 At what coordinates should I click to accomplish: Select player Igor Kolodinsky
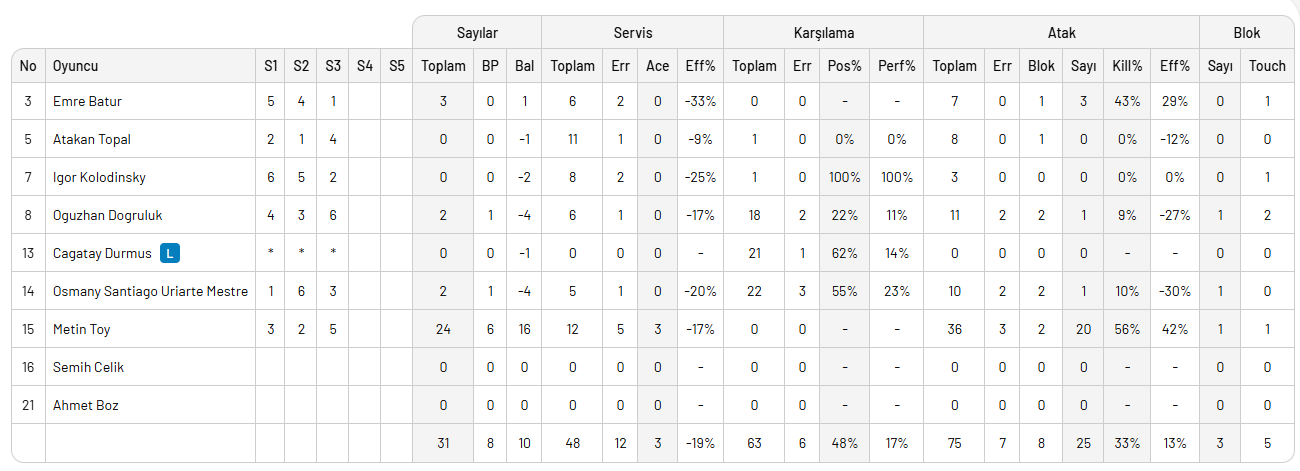(99, 178)
